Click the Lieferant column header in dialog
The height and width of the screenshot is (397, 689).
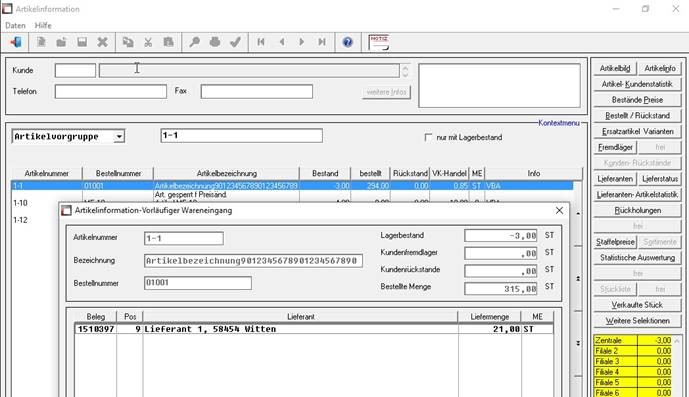click(301, 317)
